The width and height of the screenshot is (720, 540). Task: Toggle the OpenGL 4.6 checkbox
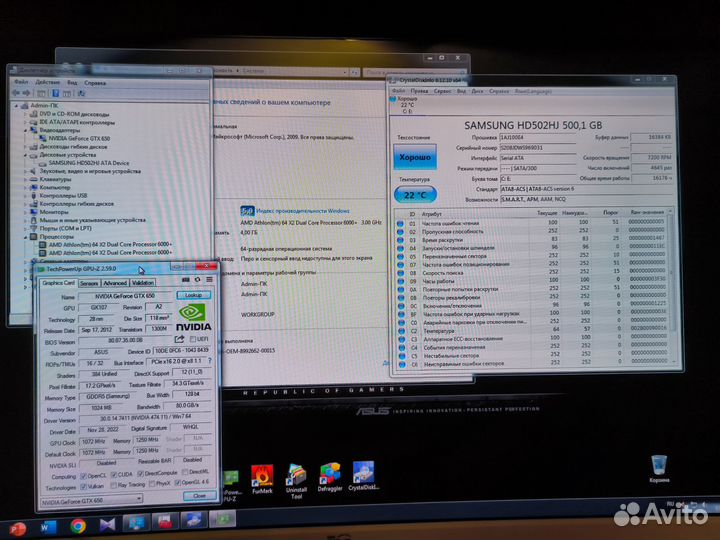click(x=177, y=483)
